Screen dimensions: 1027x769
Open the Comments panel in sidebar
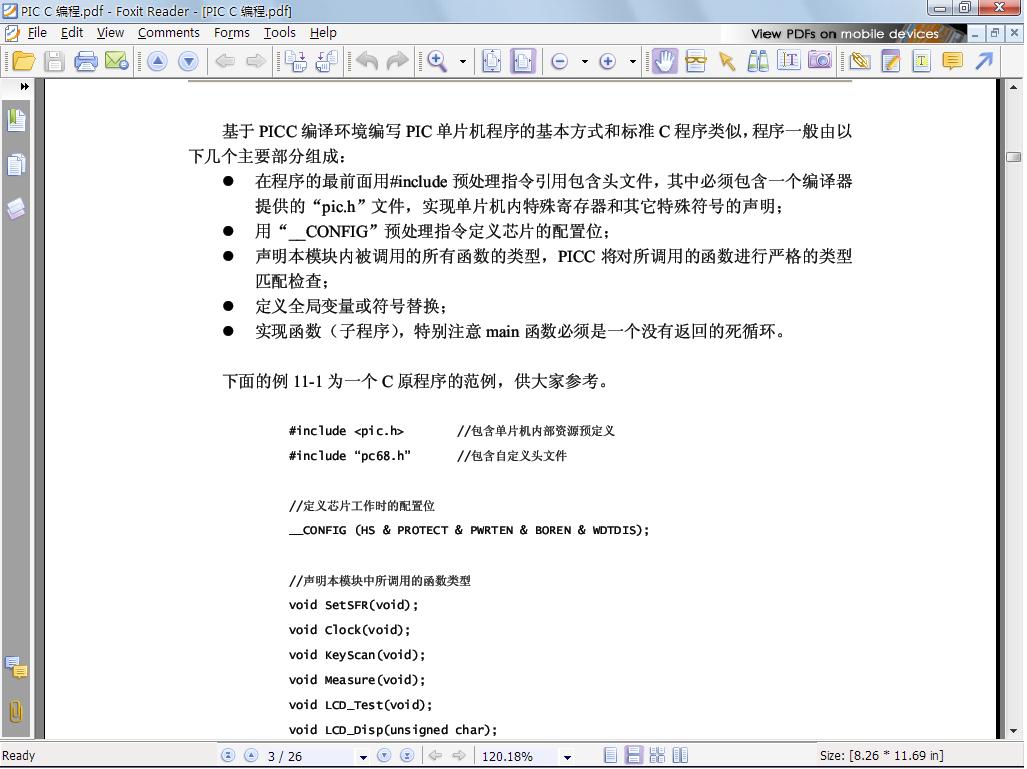point(16,668)
